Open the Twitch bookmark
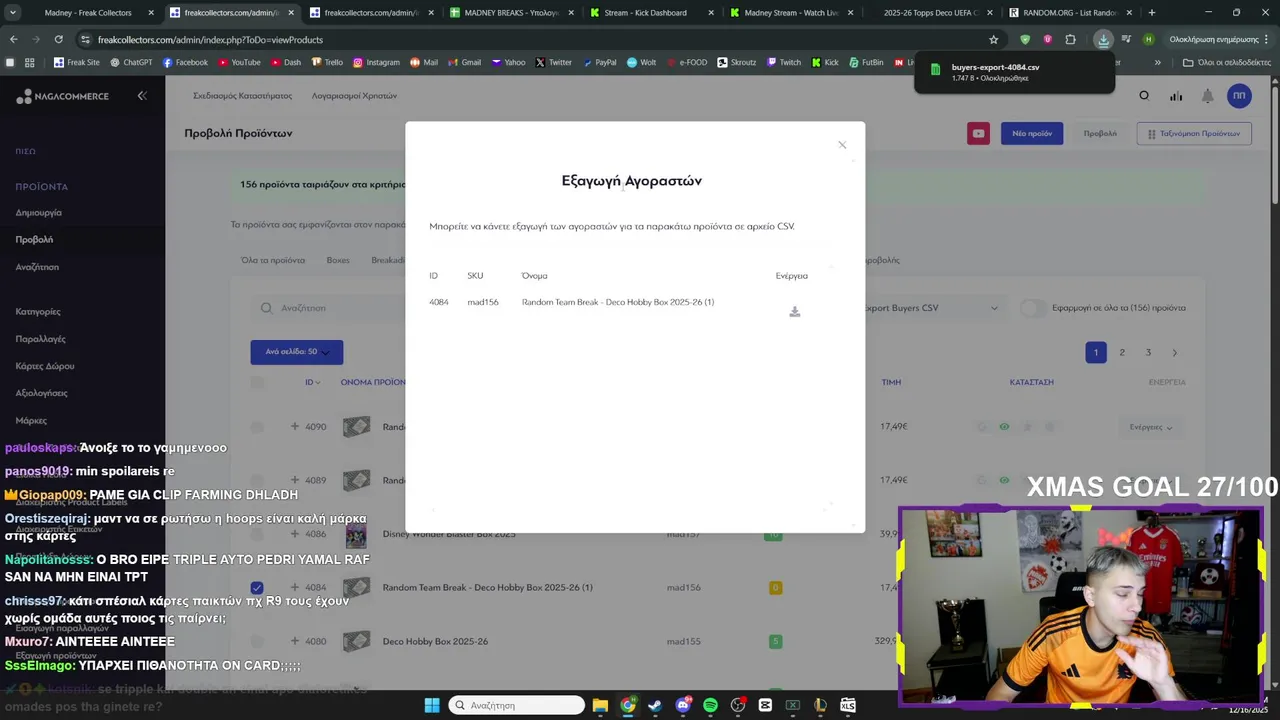 (784, 62)
